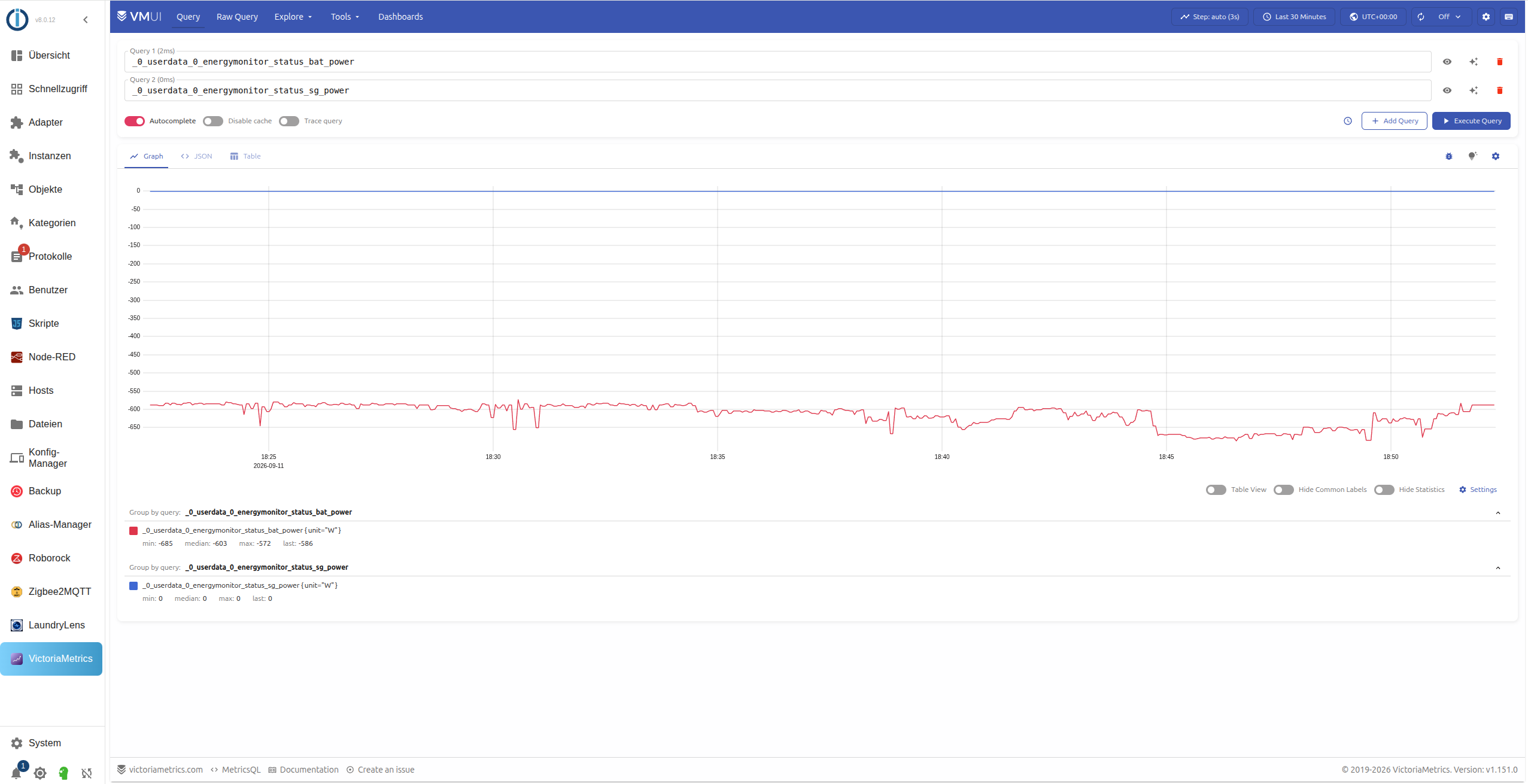Click prettify icon next to Query 2
This screenshot has height=784, width=1528.
pyautogui.click(x=1473, y=90)
